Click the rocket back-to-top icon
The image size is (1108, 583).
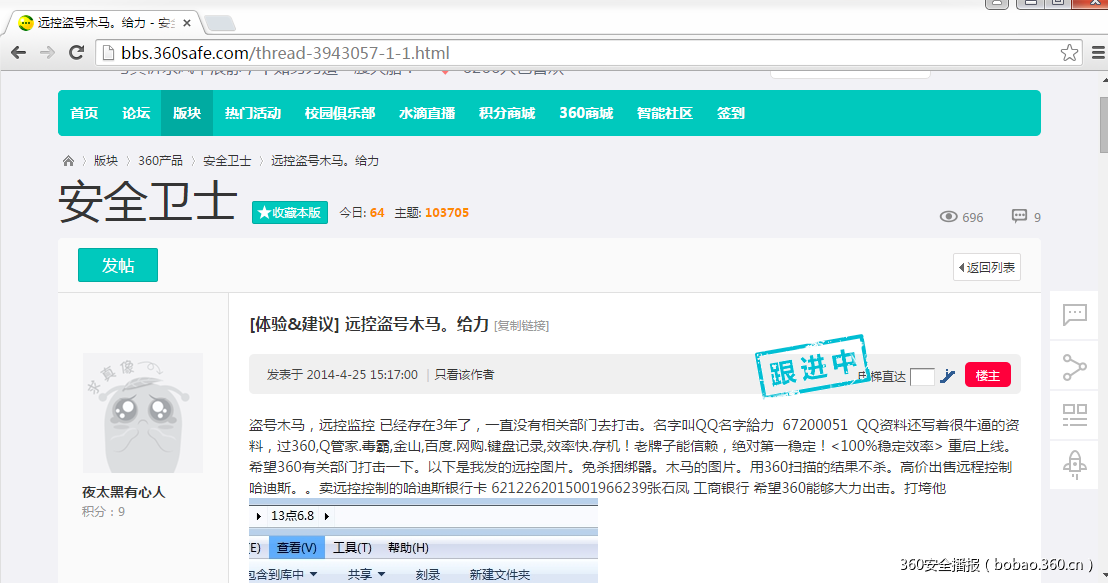point(1074,464)
